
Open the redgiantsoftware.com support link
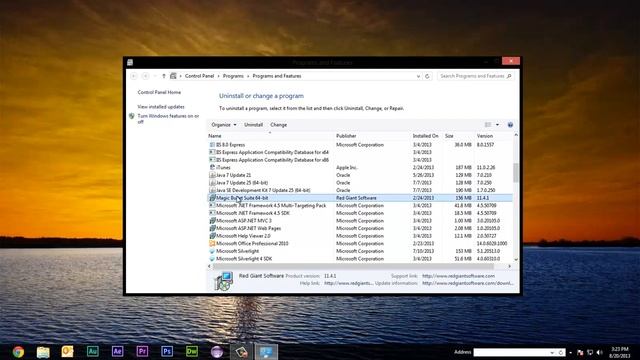tap(458, 276)
